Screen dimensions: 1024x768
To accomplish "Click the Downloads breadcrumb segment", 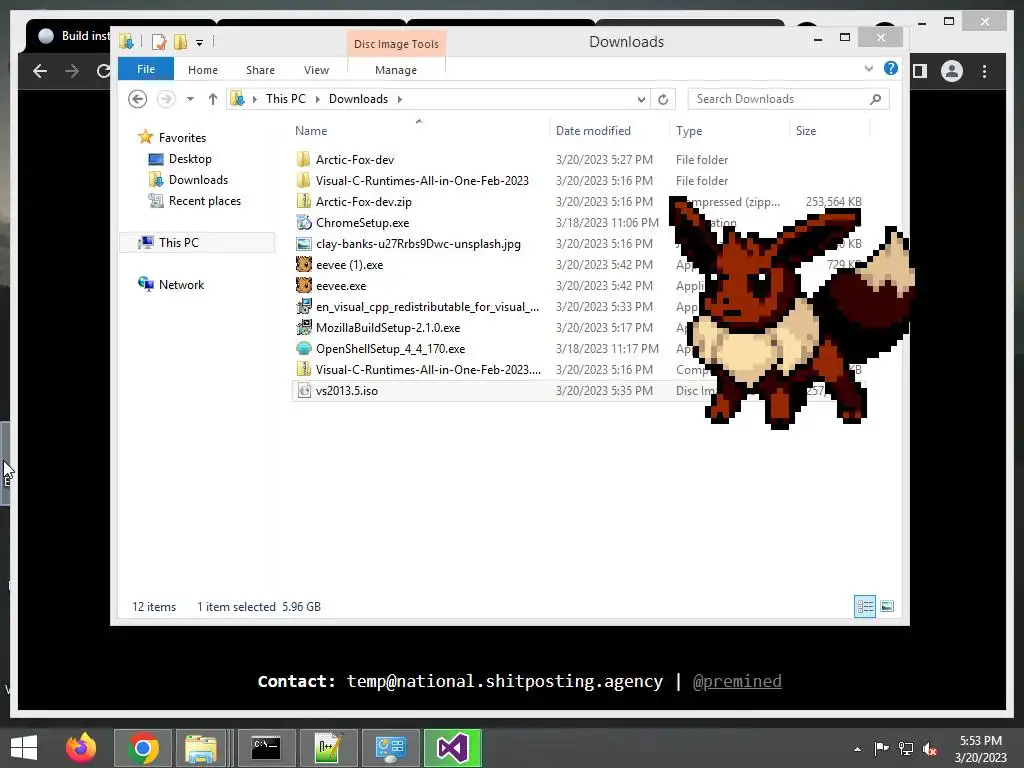I will [x=358, y=99].
